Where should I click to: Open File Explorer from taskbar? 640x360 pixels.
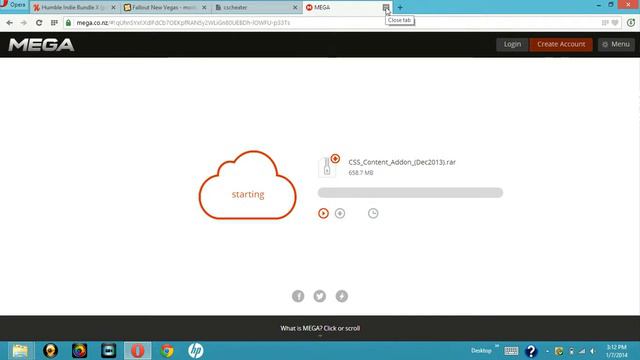coord(20,351)
